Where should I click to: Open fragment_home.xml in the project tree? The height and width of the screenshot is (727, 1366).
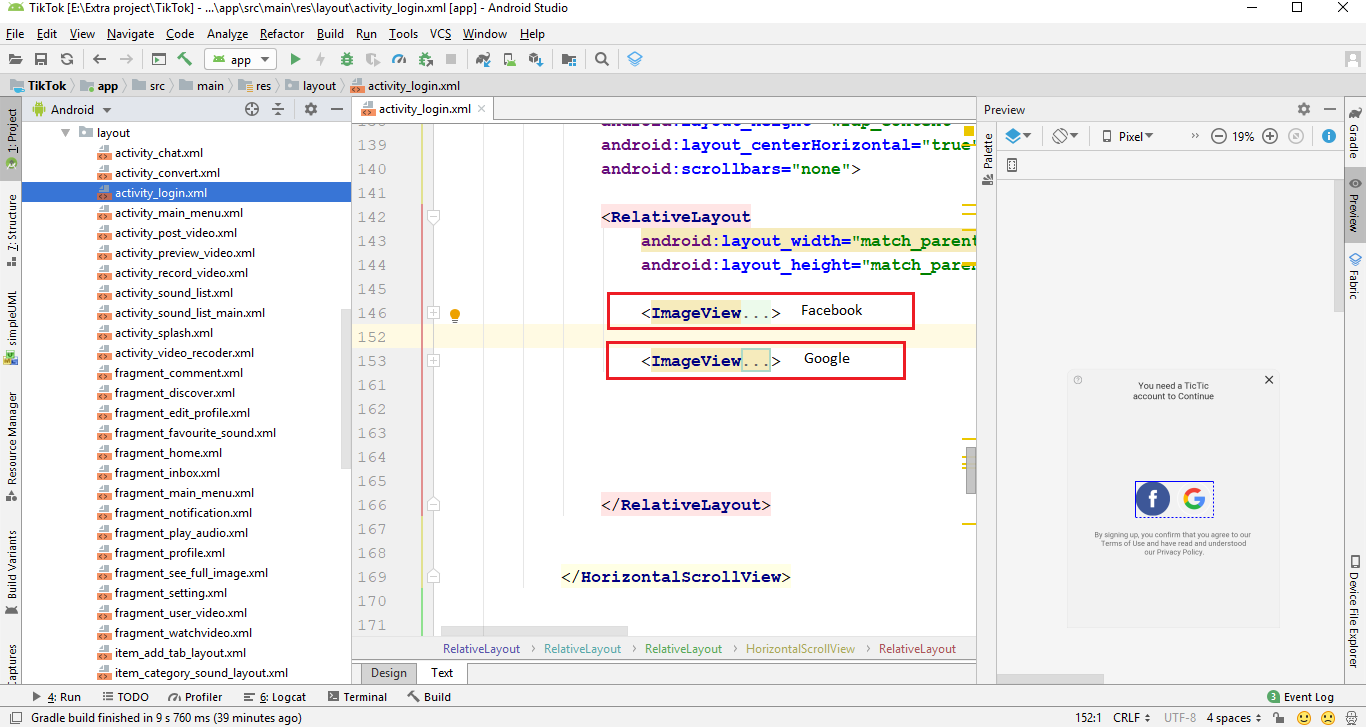point(168,453)
